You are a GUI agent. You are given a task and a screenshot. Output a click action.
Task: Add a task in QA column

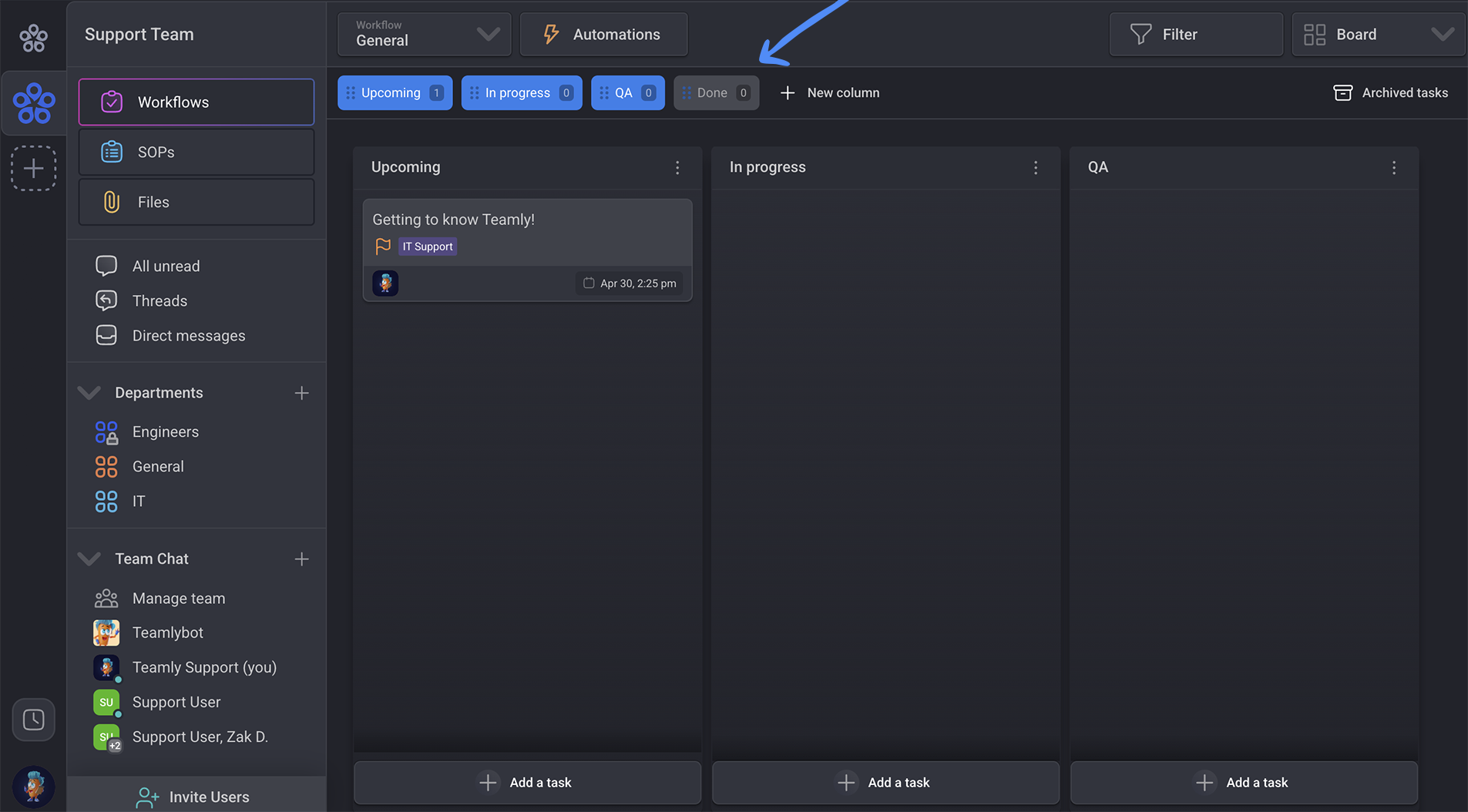coord(1244,782)
